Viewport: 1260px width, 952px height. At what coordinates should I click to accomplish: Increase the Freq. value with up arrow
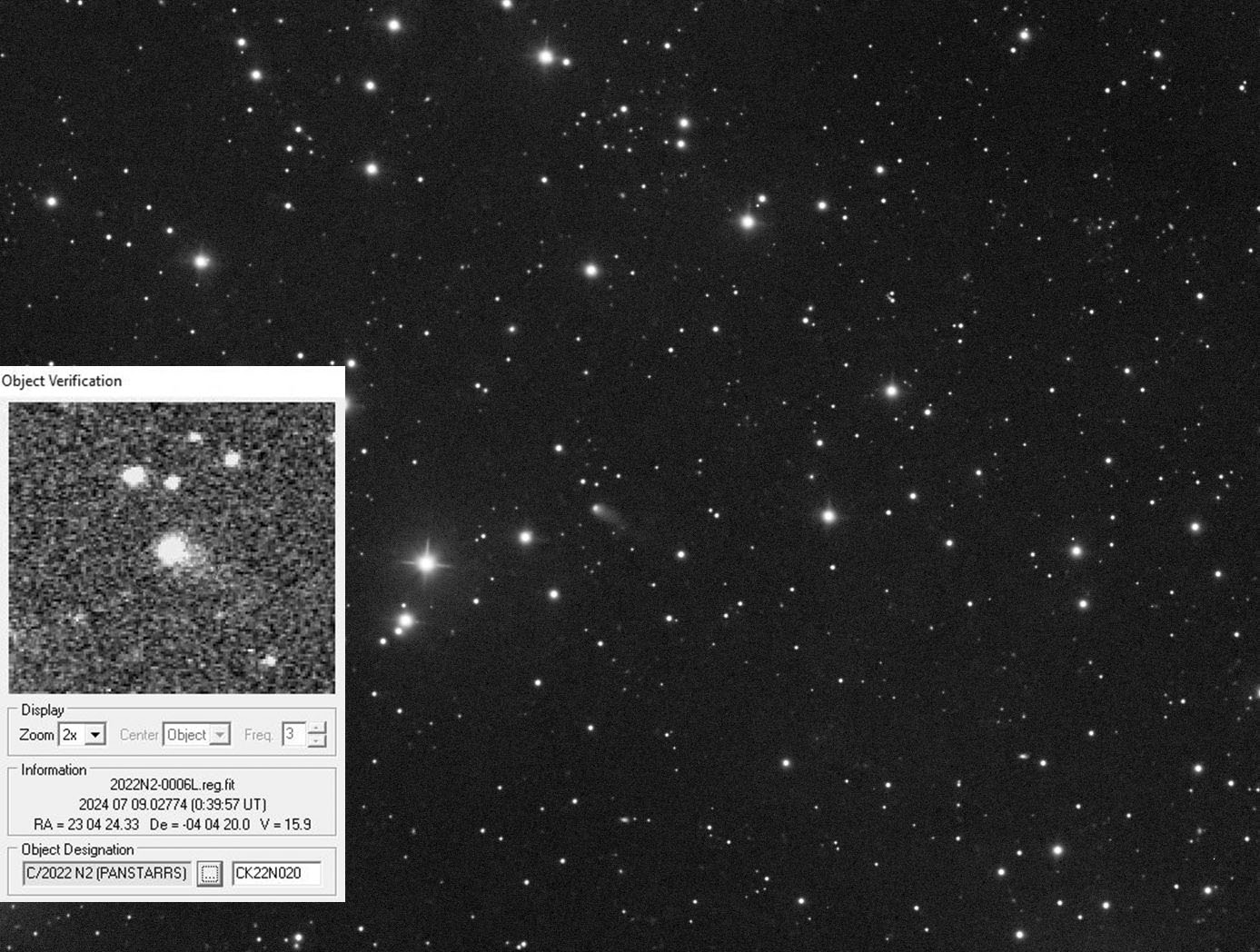(316, 728)
